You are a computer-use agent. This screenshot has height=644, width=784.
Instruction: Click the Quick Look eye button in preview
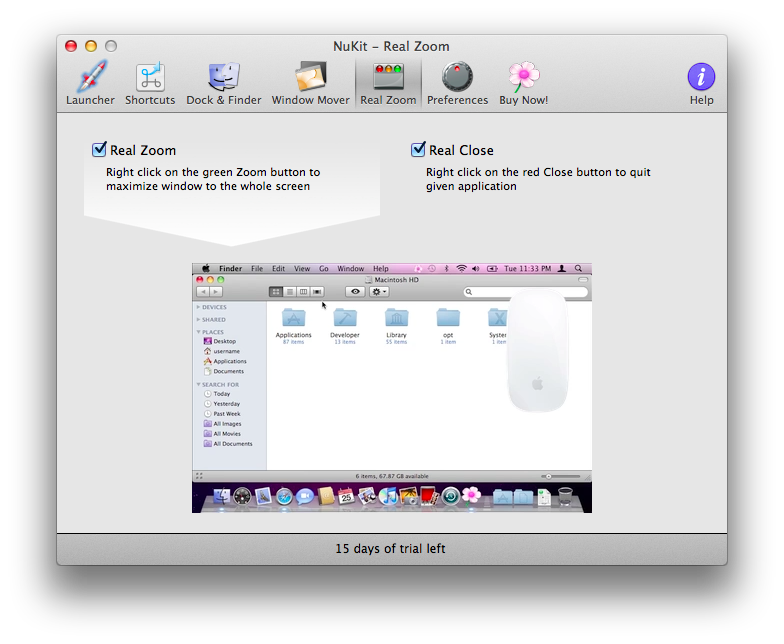[355, 292]
